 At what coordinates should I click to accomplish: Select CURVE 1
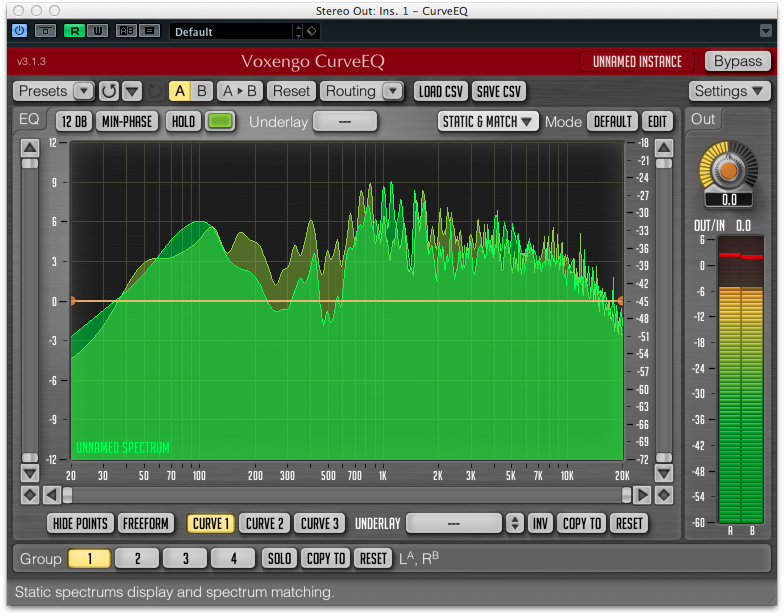[210, 524]
